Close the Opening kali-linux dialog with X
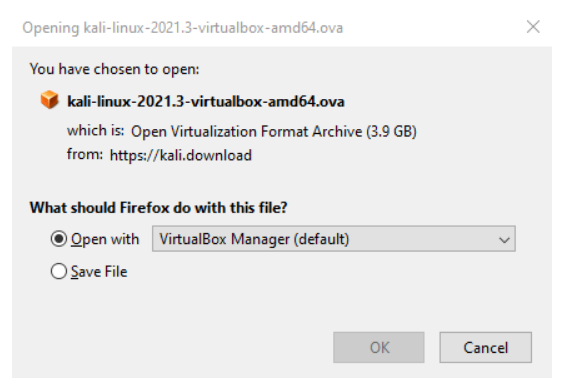The image size is (564, 388). pos(533,27)
